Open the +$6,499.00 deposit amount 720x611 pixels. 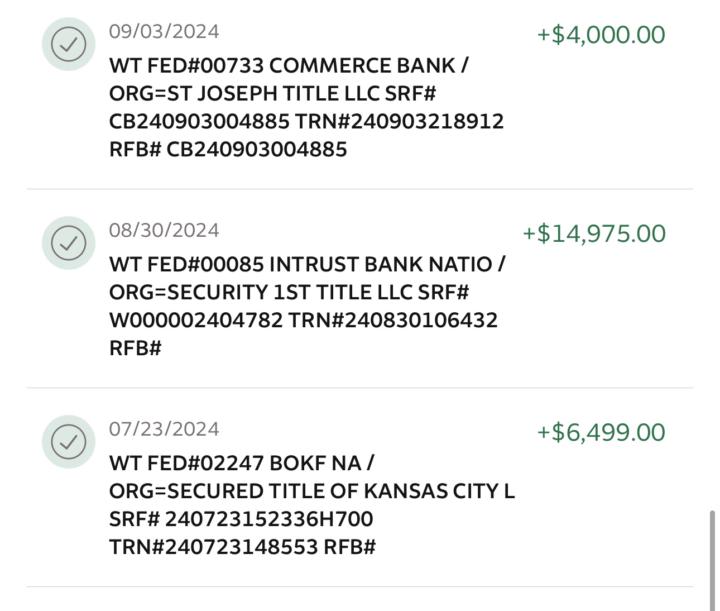(601, 432)
